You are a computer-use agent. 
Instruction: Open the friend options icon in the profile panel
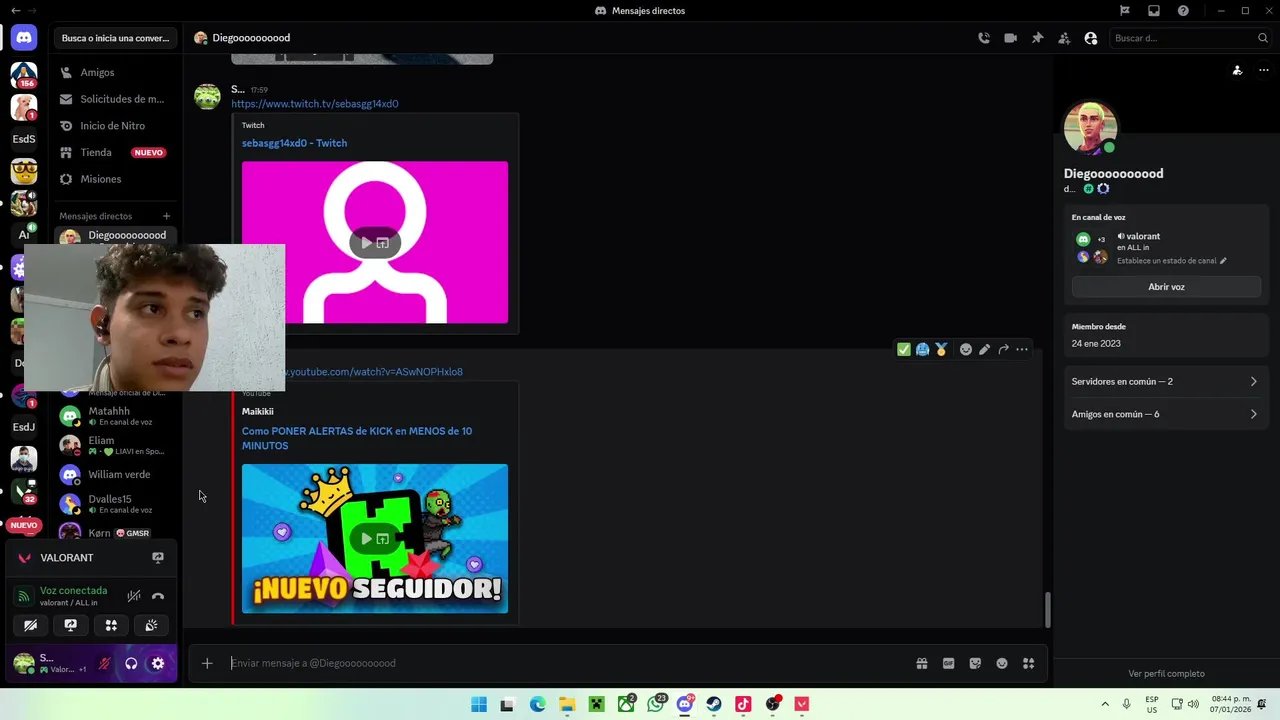coord(1237,70)
